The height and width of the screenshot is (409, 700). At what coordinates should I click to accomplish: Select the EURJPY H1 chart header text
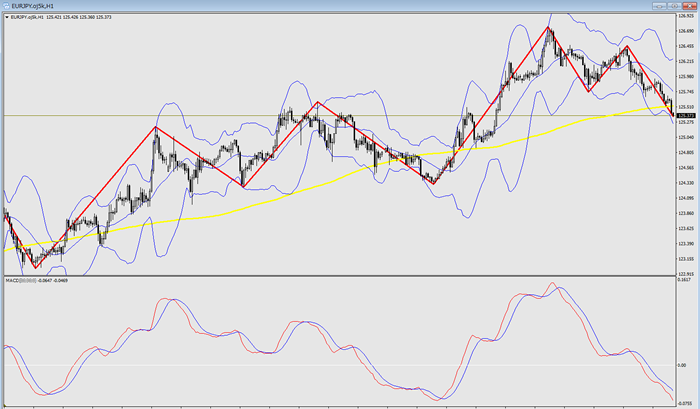(61, 17)
